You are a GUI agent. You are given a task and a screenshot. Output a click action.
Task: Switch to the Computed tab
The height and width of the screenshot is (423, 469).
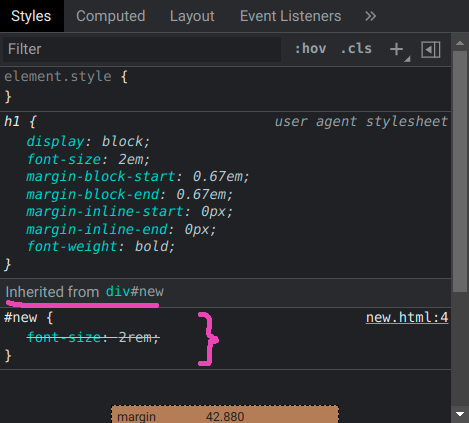[111, 16]
